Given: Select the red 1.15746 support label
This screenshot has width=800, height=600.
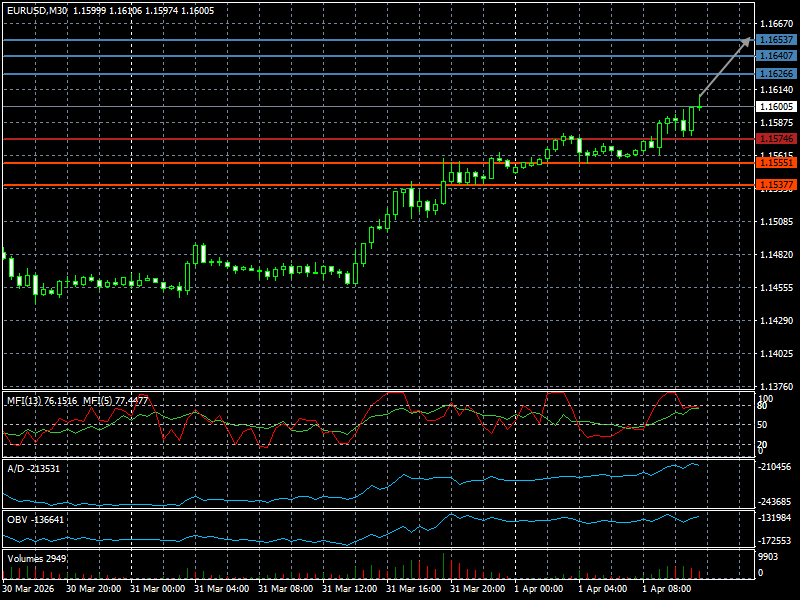Looking at the screenshot, I should pos(776,139).
